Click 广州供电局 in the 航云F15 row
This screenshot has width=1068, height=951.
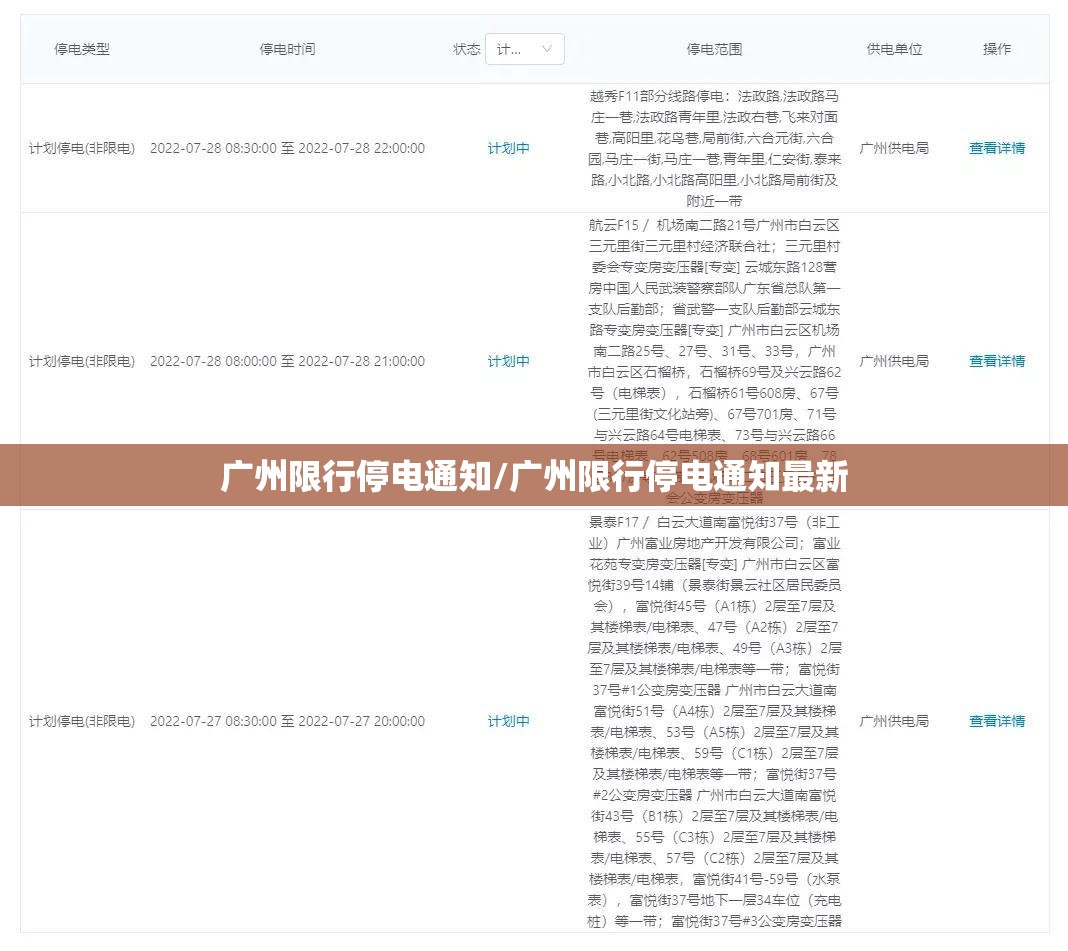tap(894, 361)
